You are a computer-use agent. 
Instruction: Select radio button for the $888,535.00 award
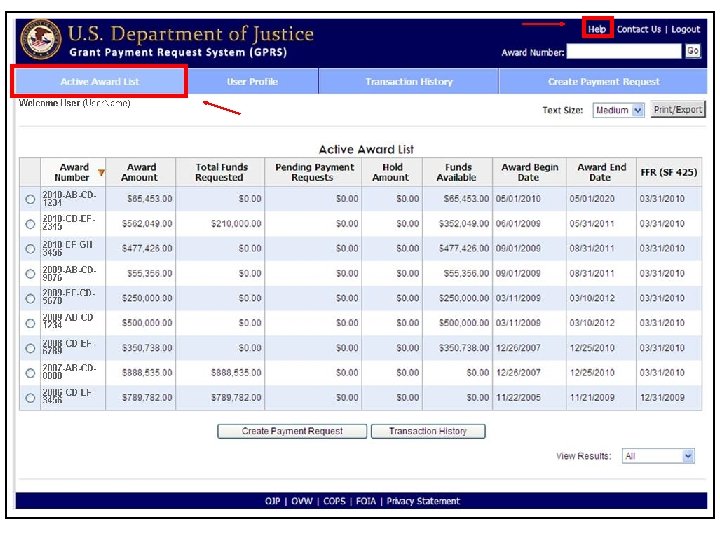[x=30, y=373]
